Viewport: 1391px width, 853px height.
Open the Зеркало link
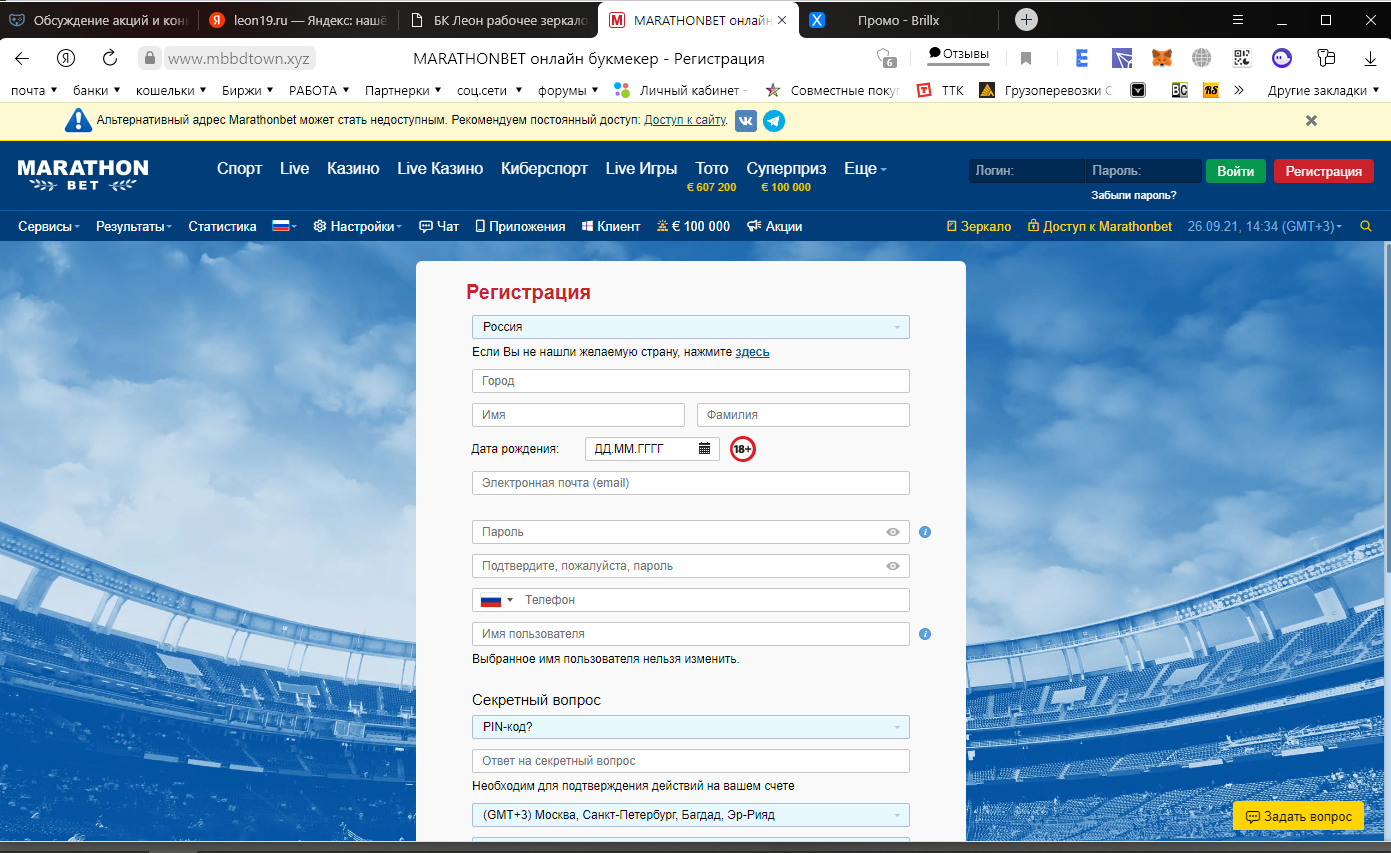point(979,227)
